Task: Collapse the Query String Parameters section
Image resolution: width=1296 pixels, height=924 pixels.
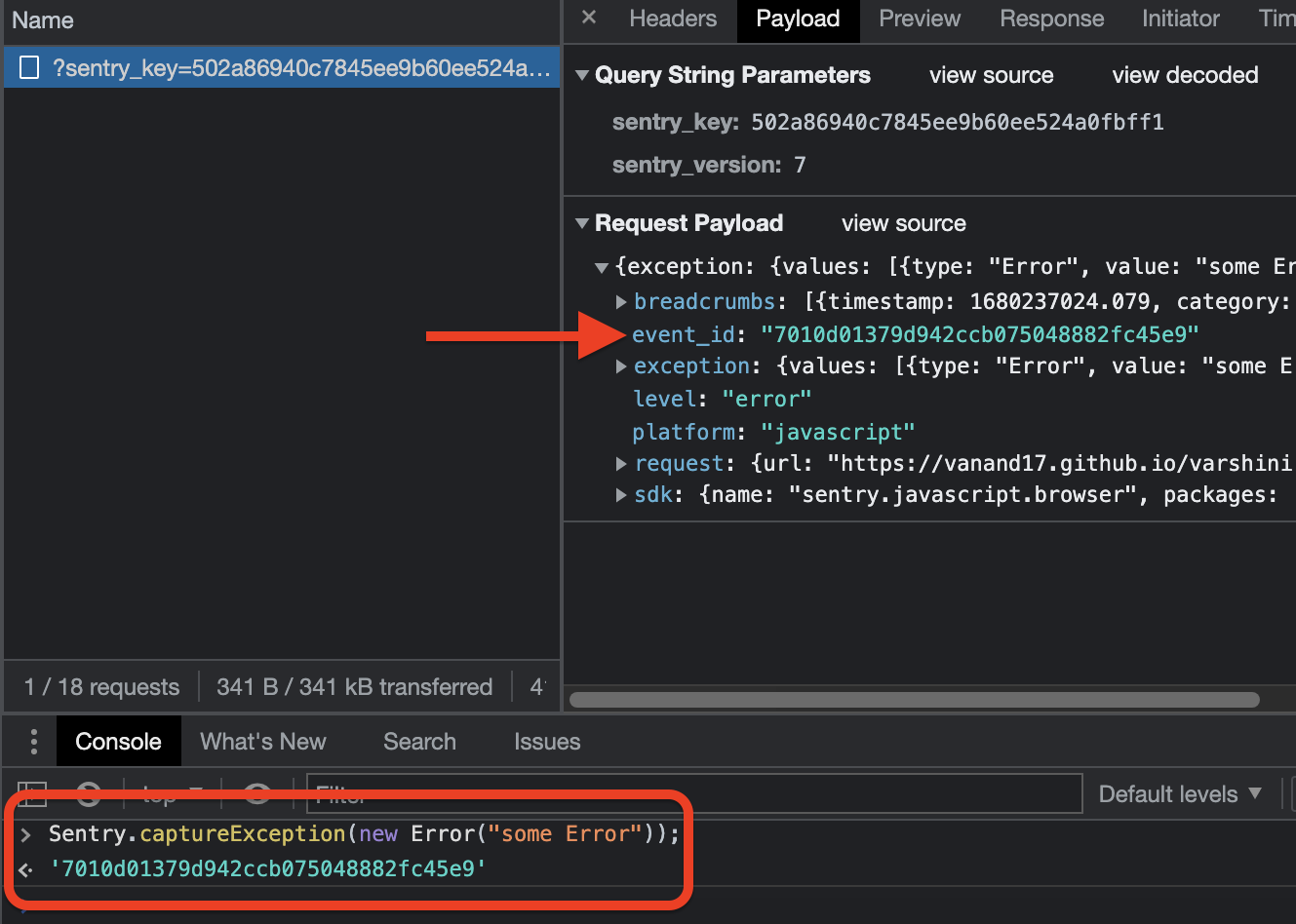Action: coord(582,75)
